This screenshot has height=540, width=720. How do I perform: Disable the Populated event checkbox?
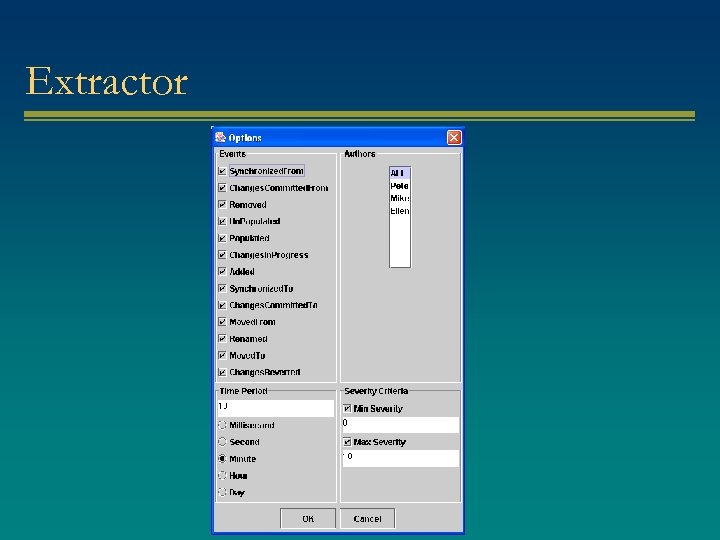click(x=222, y=238)
